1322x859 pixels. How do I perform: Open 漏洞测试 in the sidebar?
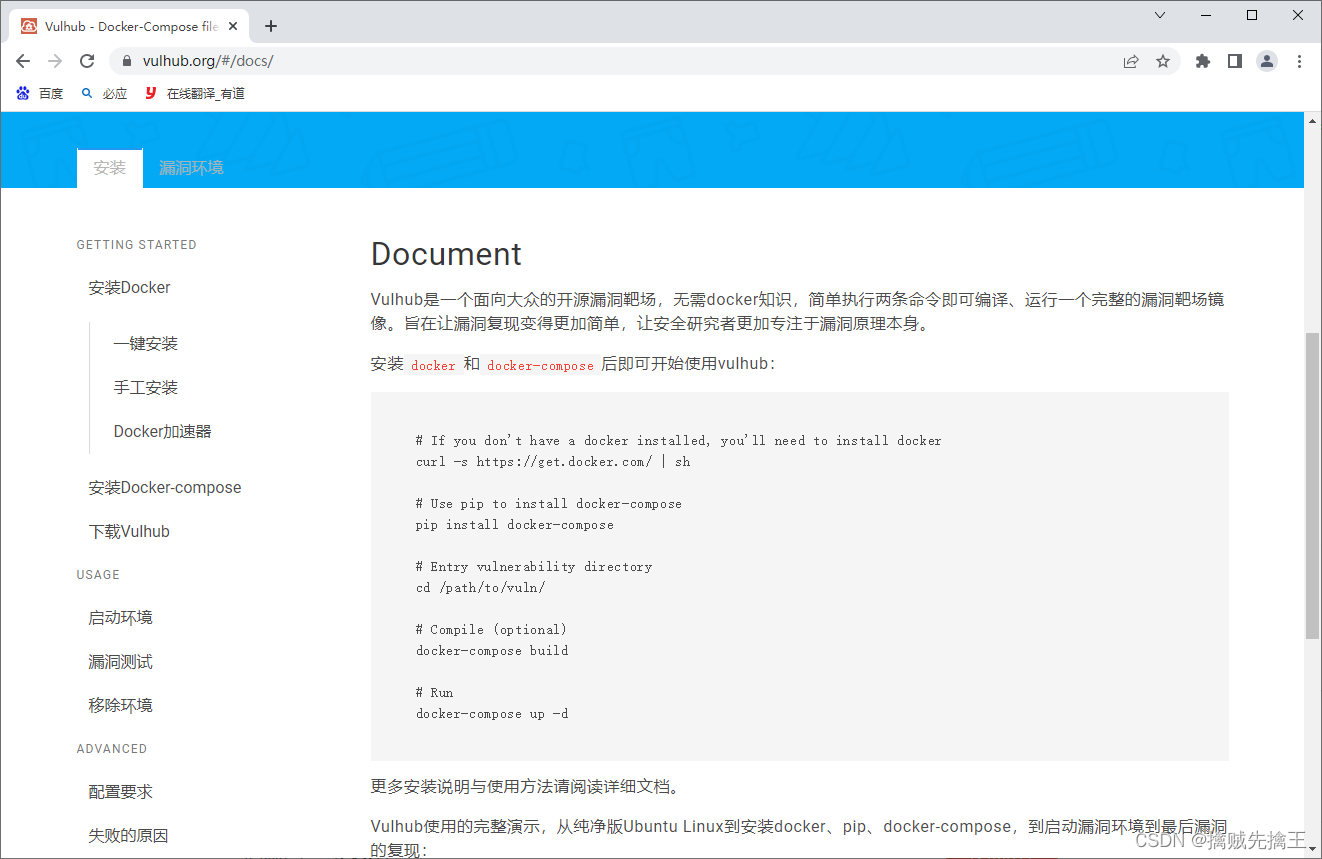tap(120, 662)
